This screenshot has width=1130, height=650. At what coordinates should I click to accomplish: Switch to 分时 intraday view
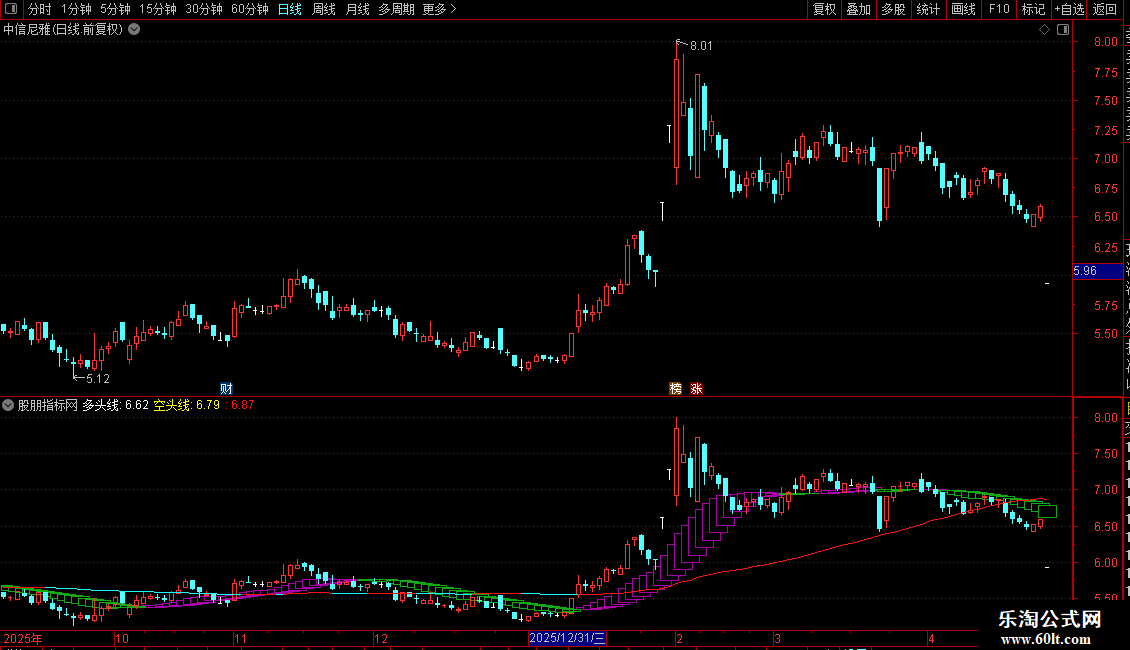(40, 9)
